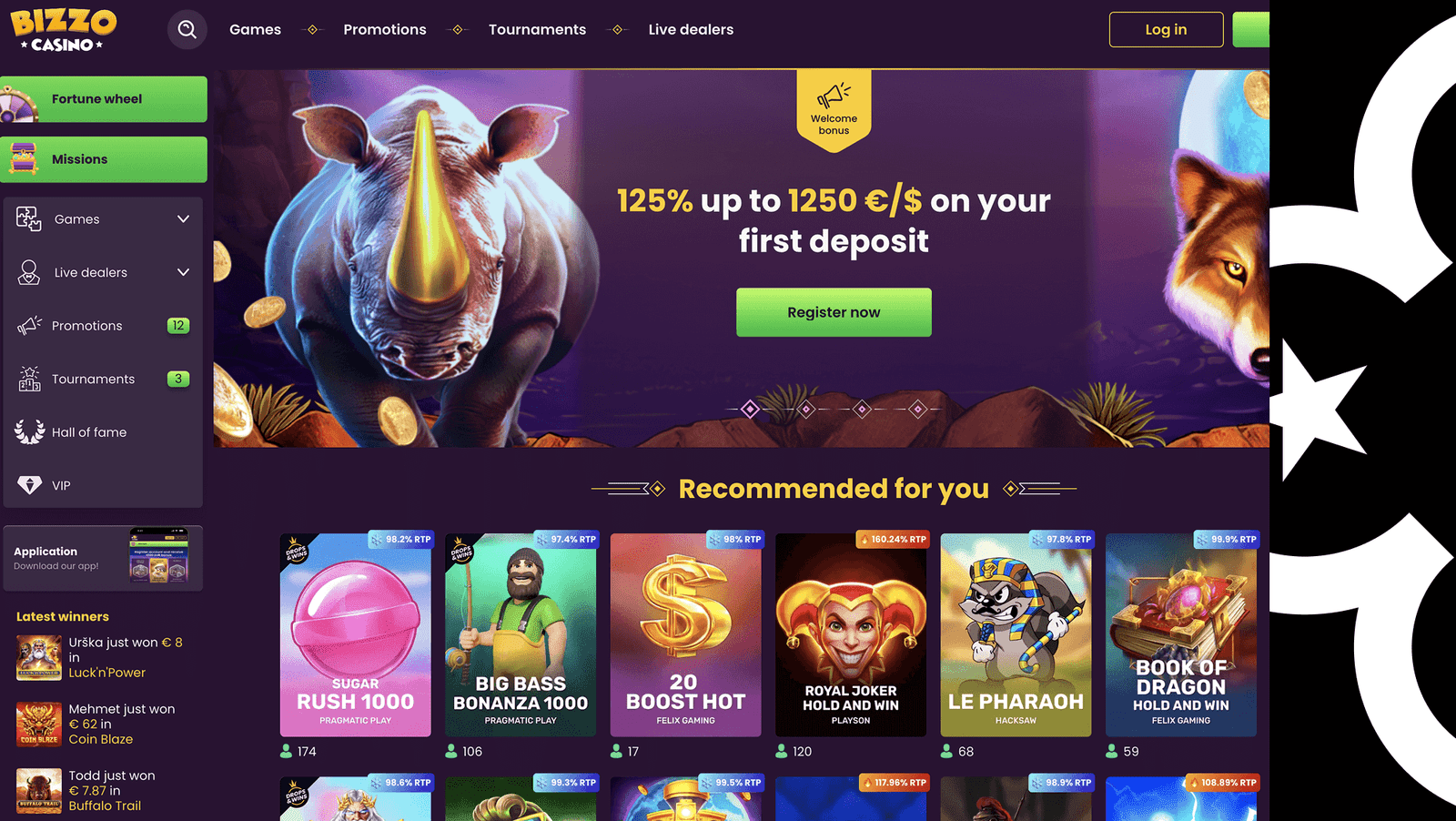Expand the Live dealers sidebar section
This screenshot has height=821, width=1456.
click(x=103, y=272)
